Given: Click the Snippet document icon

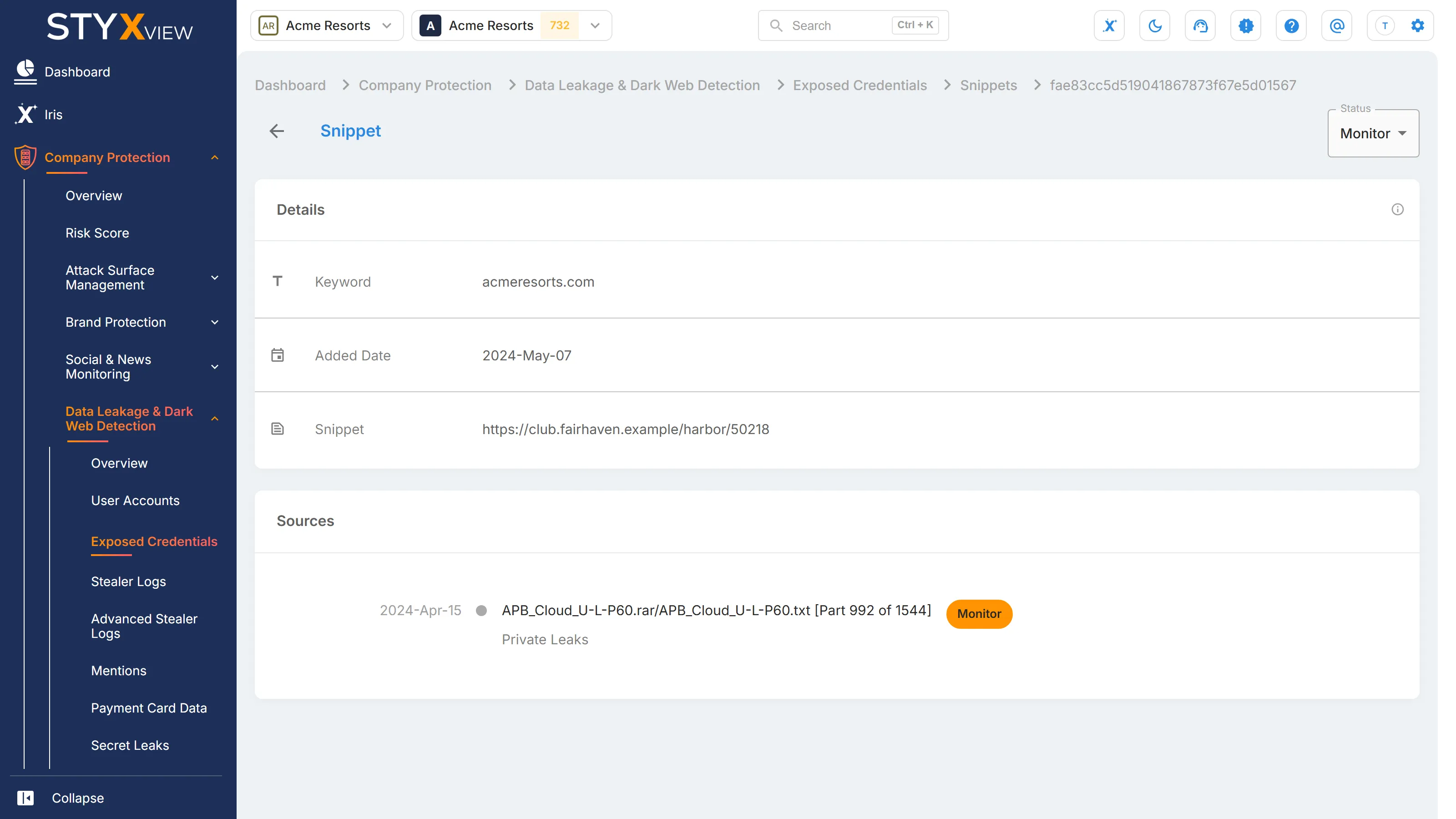Looking at the screenshot, I should point(278,429).
